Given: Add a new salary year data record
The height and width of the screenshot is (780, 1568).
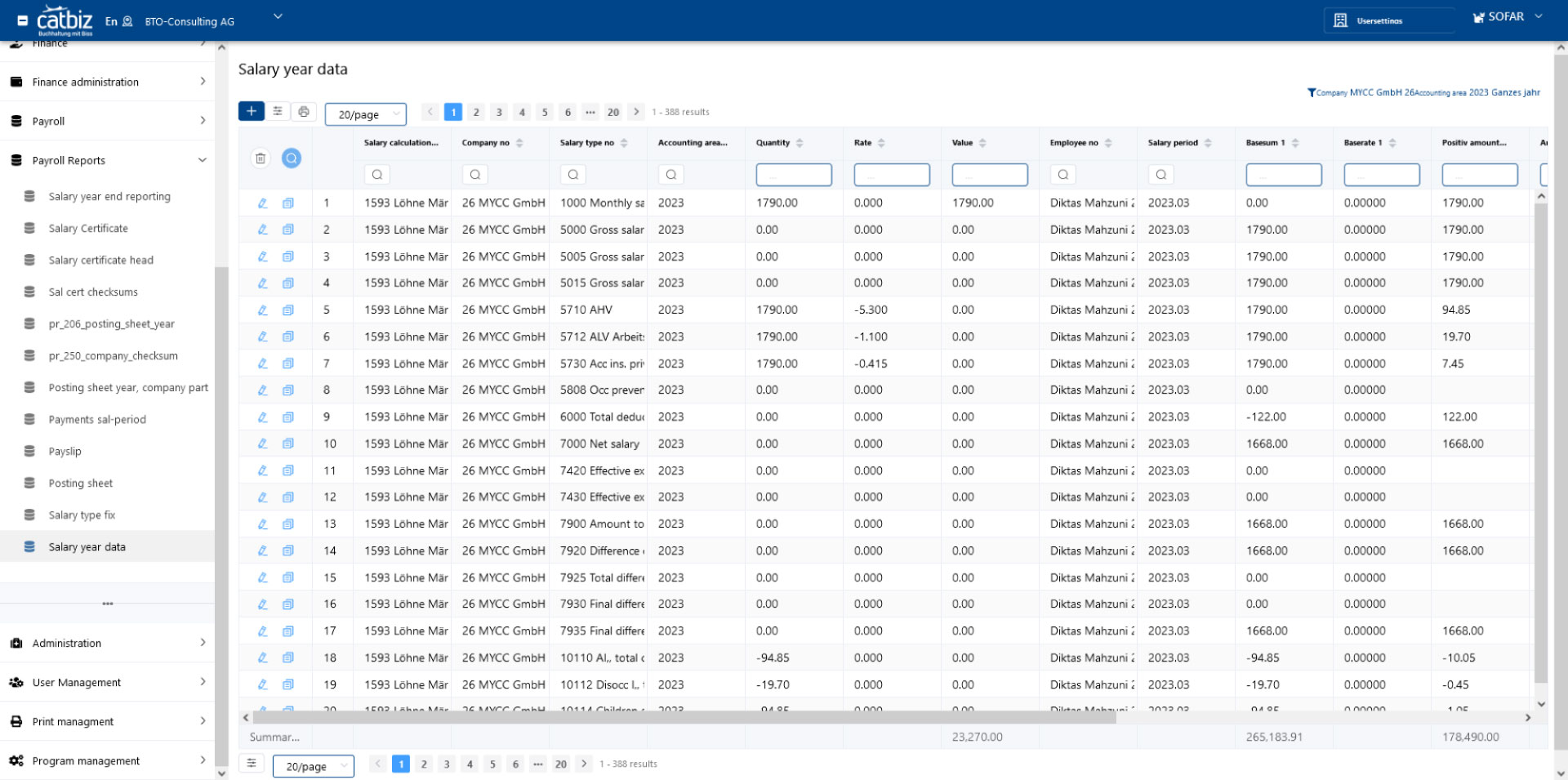Looking at the screenshot, I should pos(251,111).
